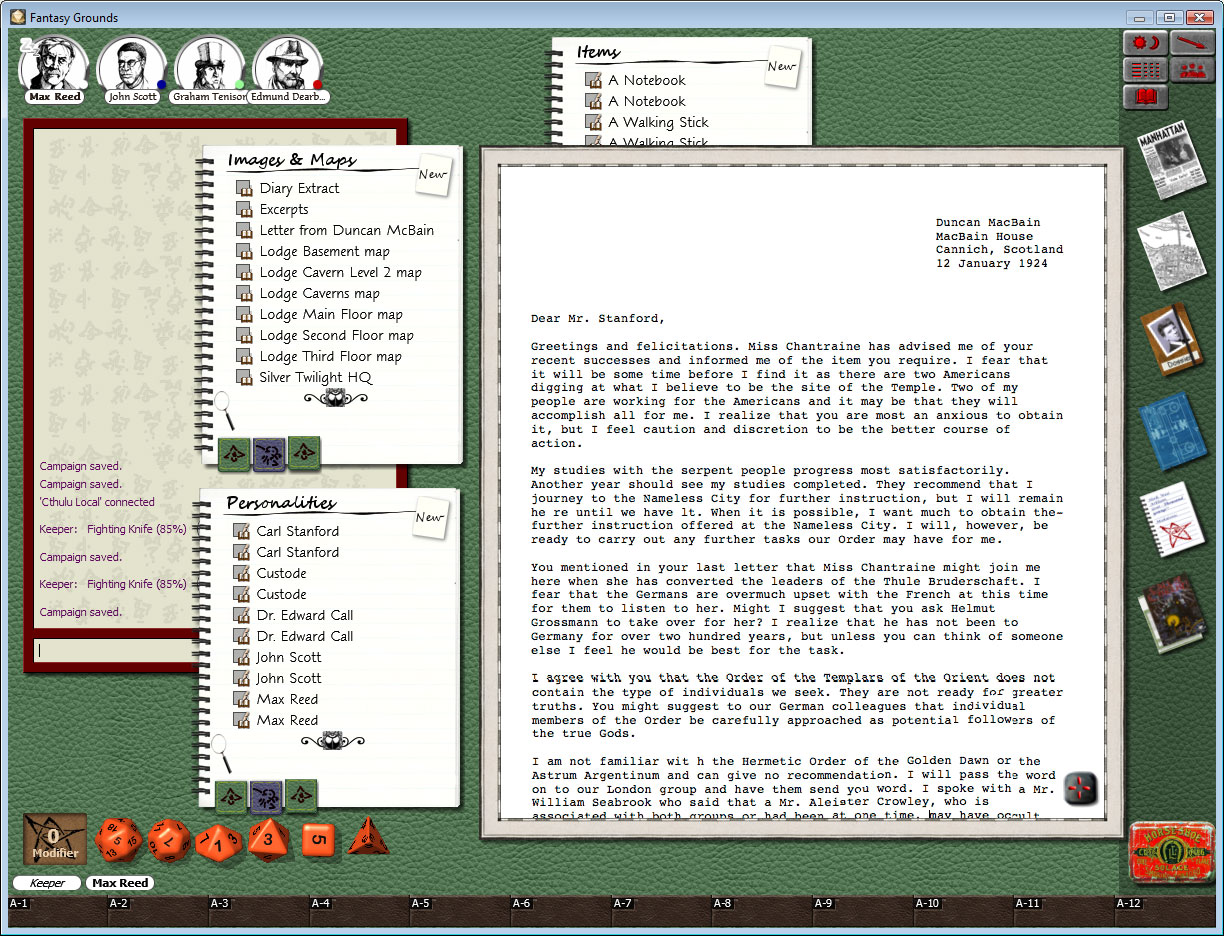Select Max Reed's character portrait

click(x=54, y=62)
